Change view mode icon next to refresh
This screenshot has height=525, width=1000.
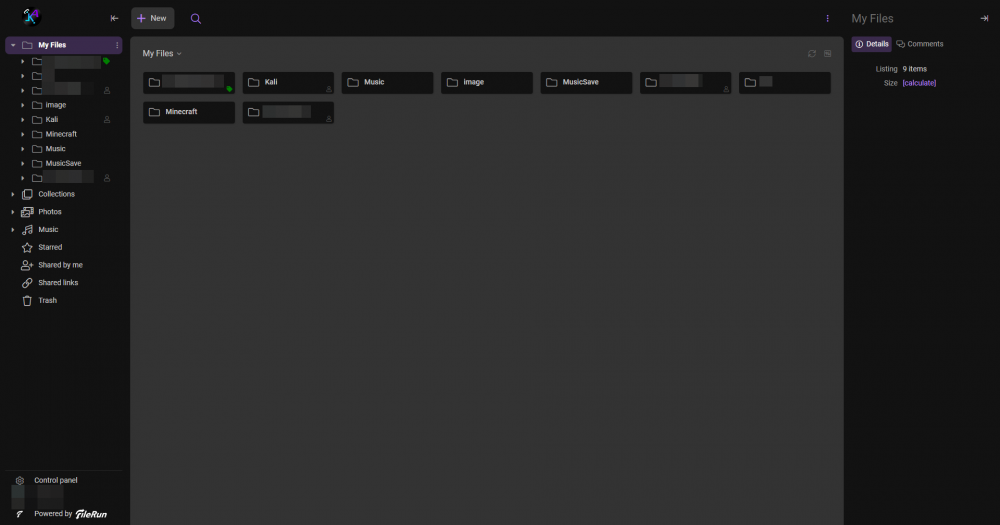pos(827,54)
